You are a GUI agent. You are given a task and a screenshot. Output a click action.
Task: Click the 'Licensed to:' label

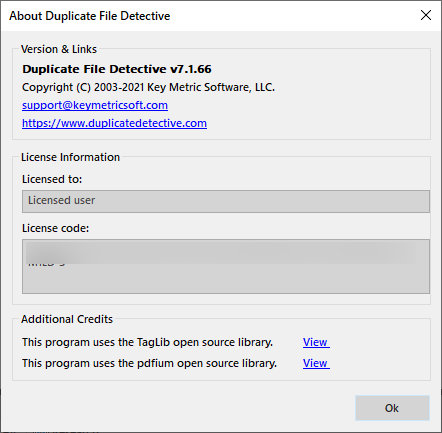click(52, 179)
